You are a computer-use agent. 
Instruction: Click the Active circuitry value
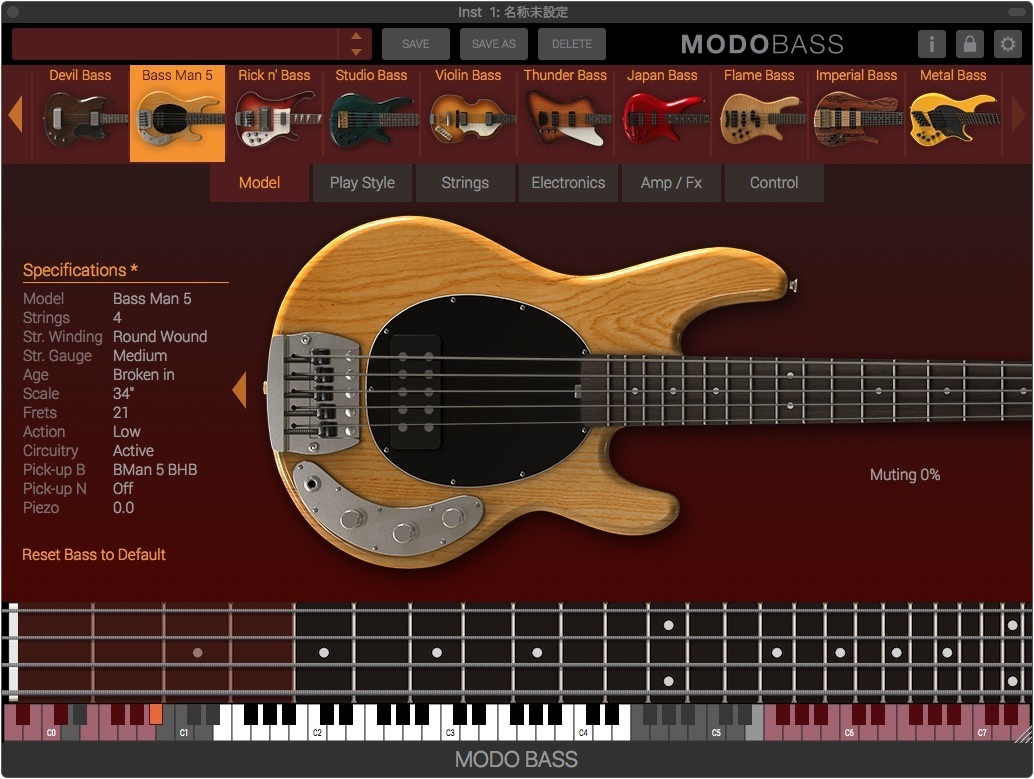point(133,451)
